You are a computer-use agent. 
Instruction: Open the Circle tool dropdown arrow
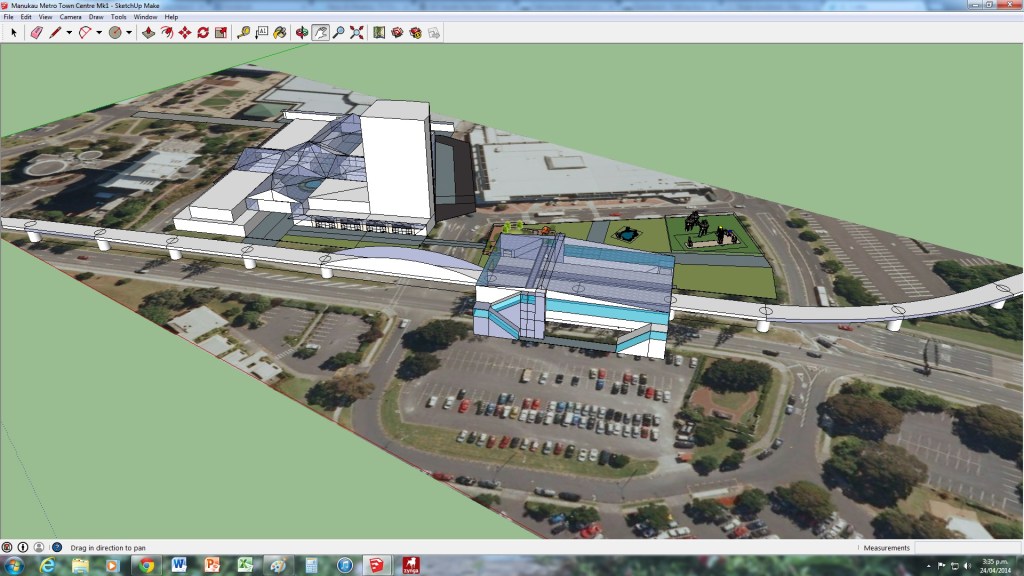128,31
